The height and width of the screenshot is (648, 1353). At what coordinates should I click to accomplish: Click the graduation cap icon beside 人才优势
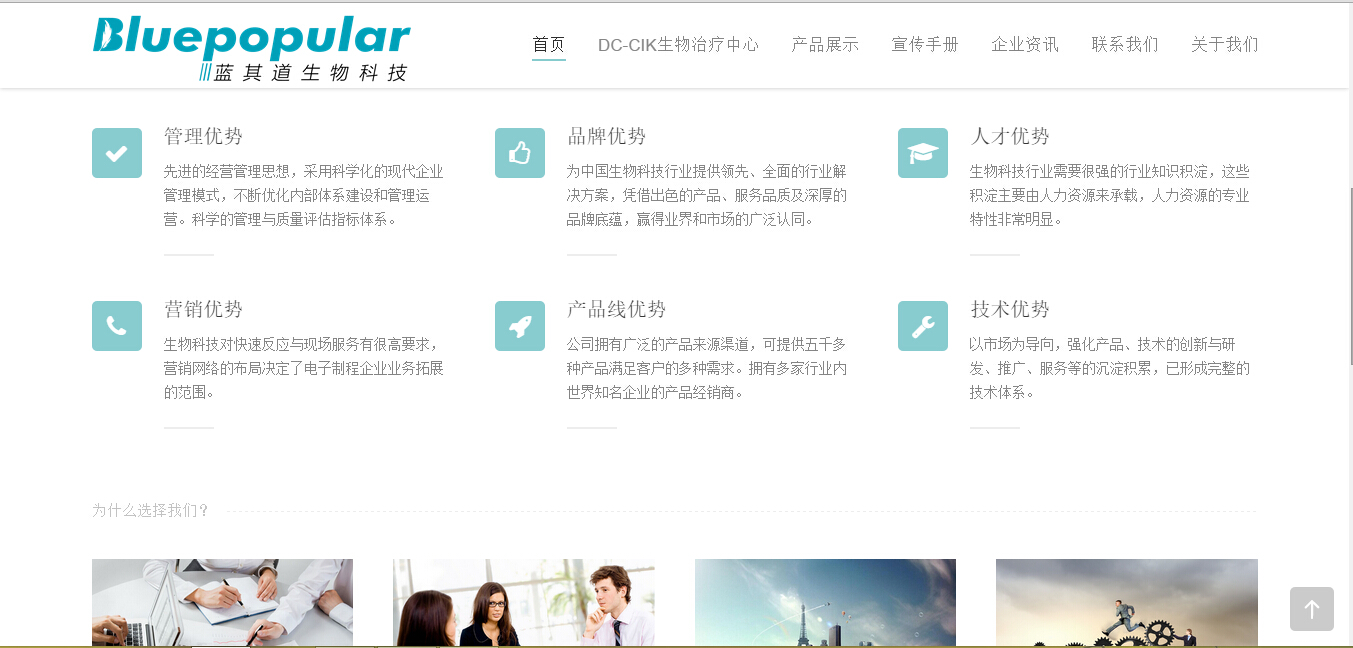(x=923, y=153)
